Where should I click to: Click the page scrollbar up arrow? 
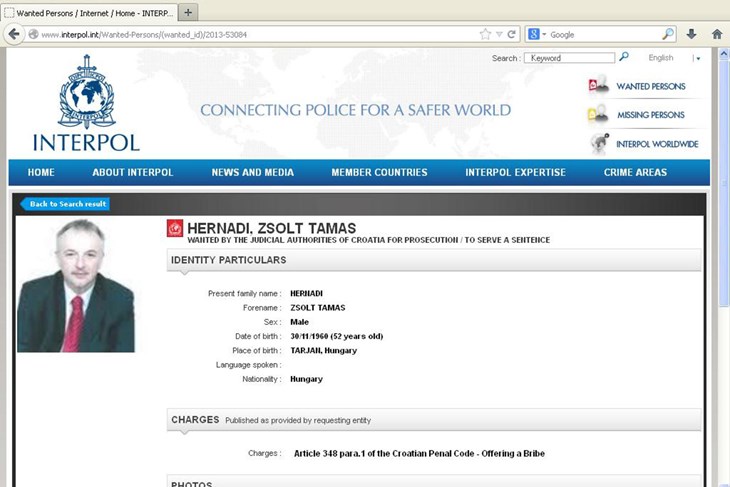(724, 54)
